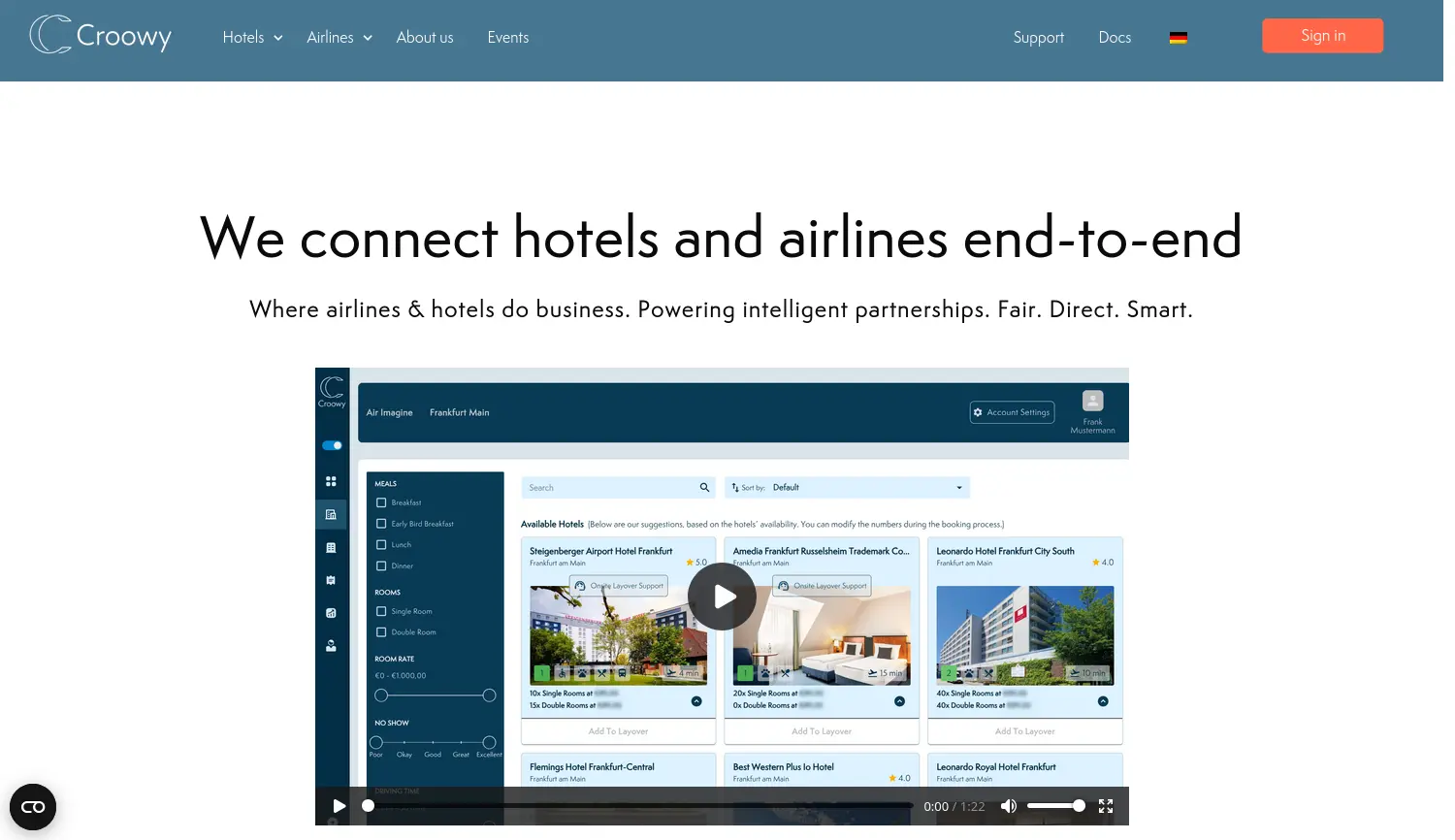This screenshot has height=840, width=1455.
Task: Select the chart icon in the left sidebar
Action: (x=331, y=612)
